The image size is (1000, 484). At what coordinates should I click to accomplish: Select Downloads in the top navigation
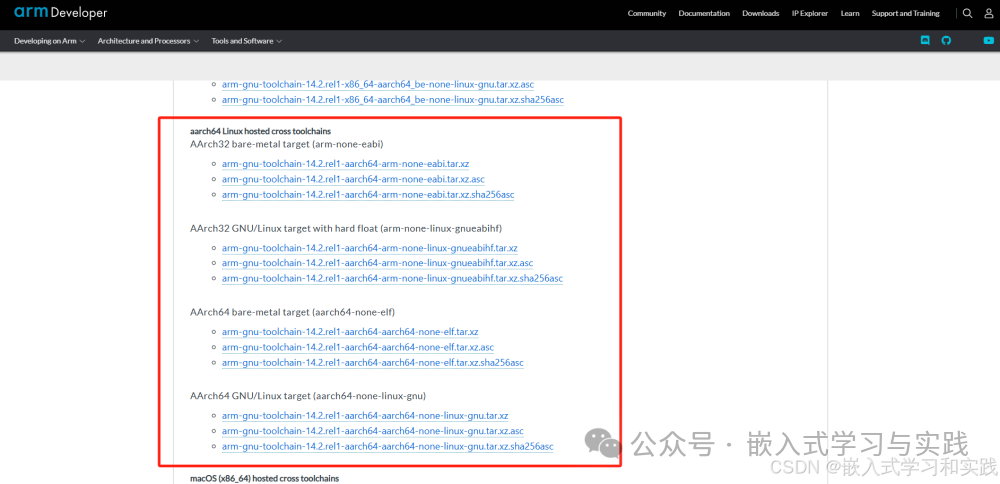760,13
